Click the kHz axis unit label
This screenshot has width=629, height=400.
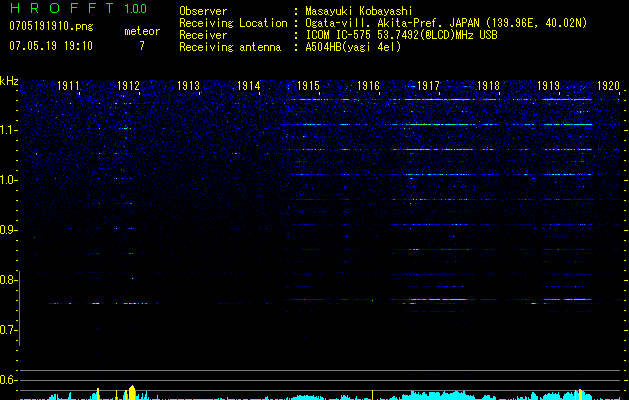[9, 81]
